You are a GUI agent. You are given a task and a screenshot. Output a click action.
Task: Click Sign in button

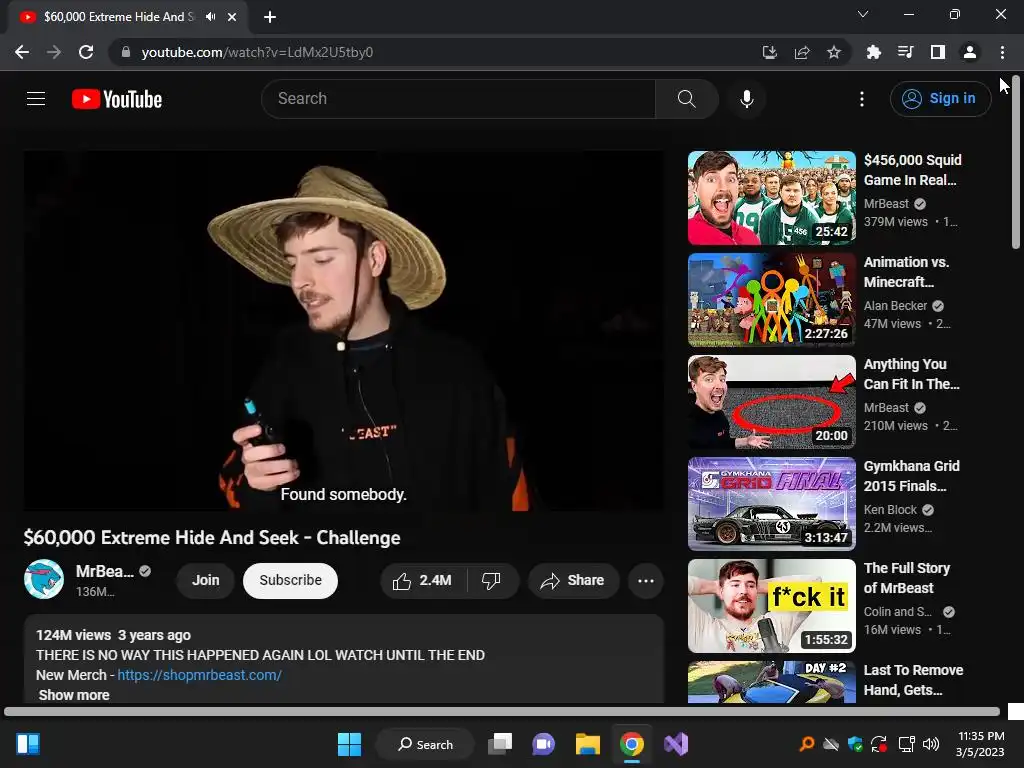point(940,99)
